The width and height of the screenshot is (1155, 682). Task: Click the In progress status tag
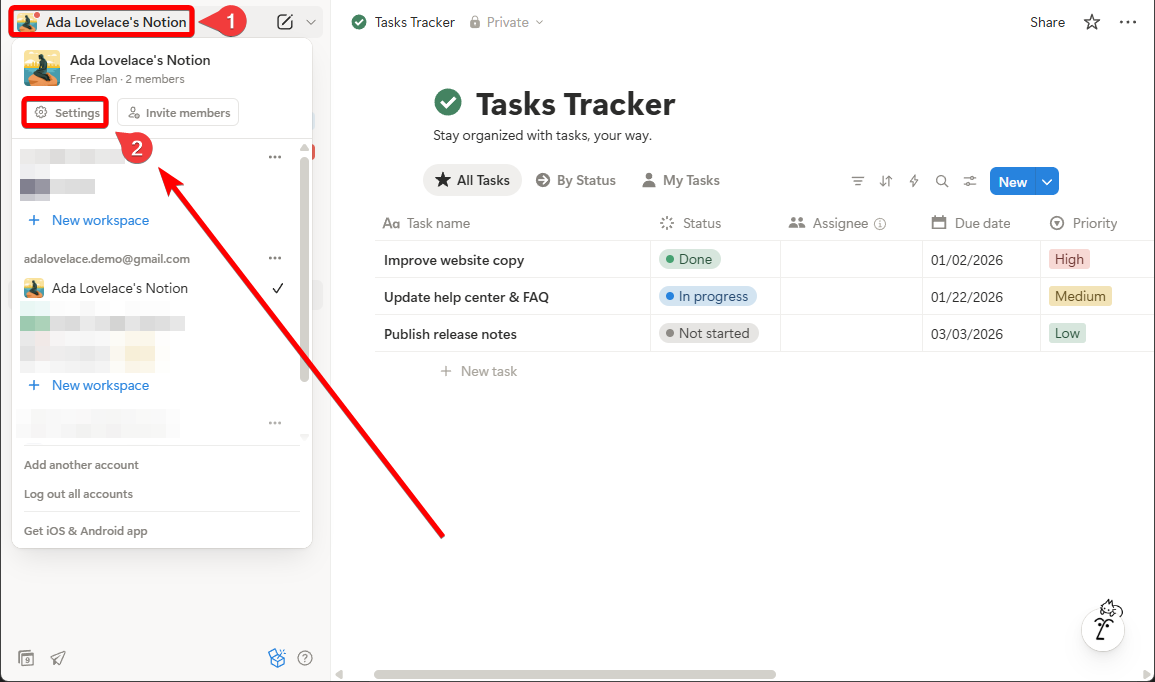[707, 296]
